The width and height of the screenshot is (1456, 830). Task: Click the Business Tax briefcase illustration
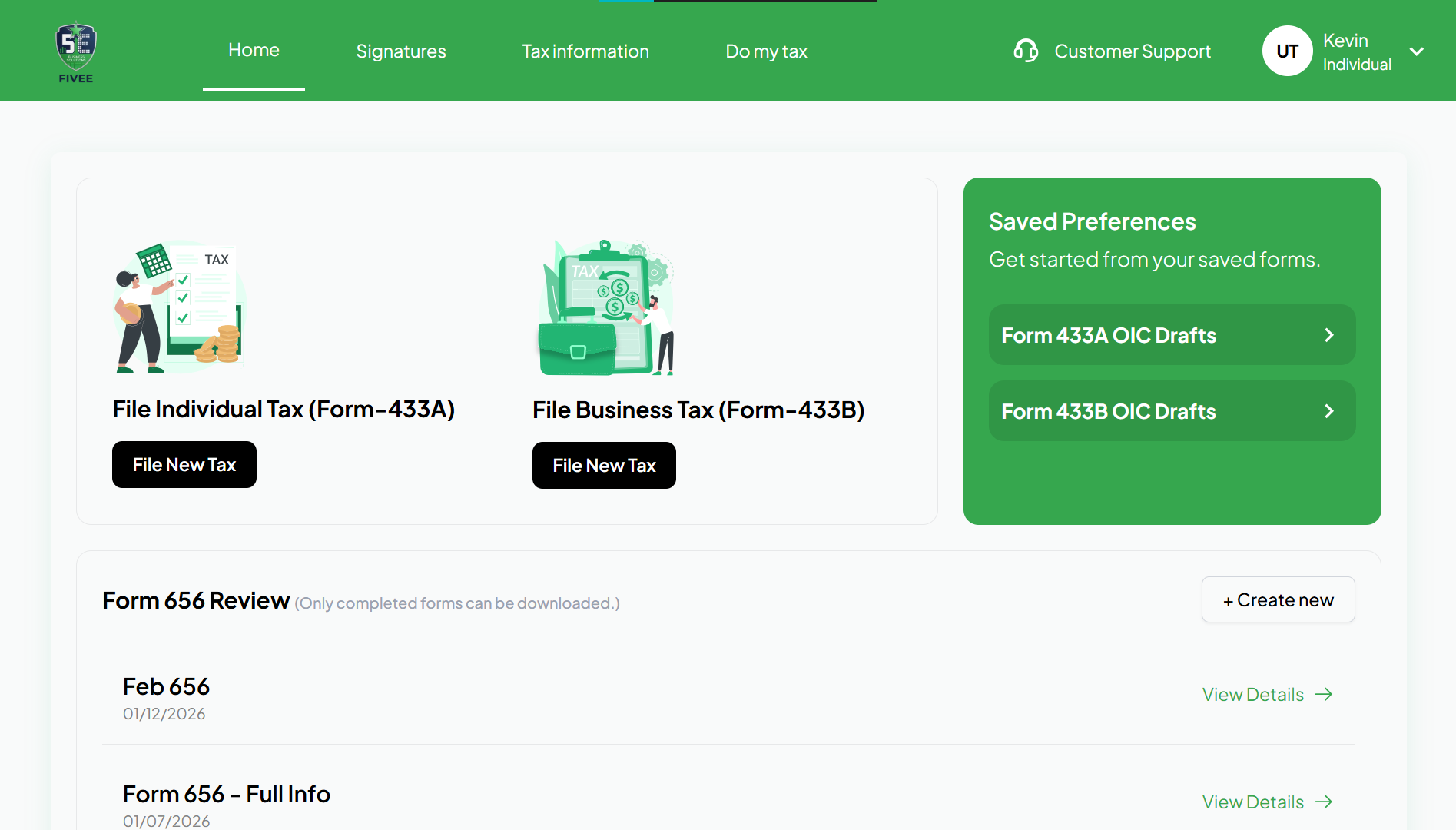(605, 307)
